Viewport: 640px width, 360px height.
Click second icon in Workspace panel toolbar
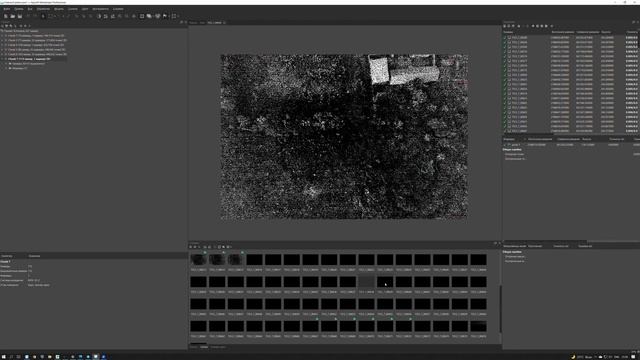point(6,26)
